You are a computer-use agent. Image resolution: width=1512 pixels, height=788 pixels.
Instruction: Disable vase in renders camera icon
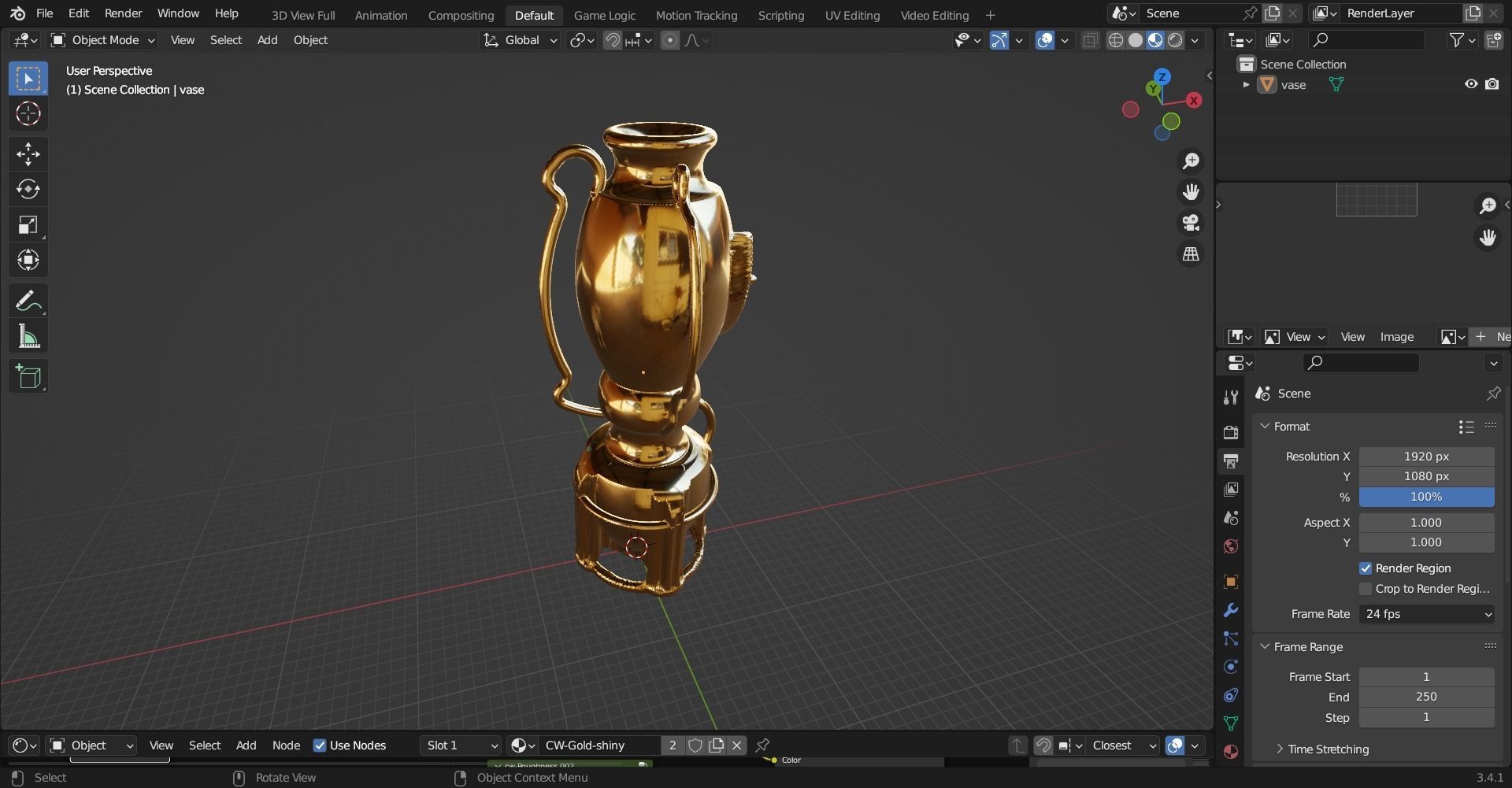[1492, 84]
